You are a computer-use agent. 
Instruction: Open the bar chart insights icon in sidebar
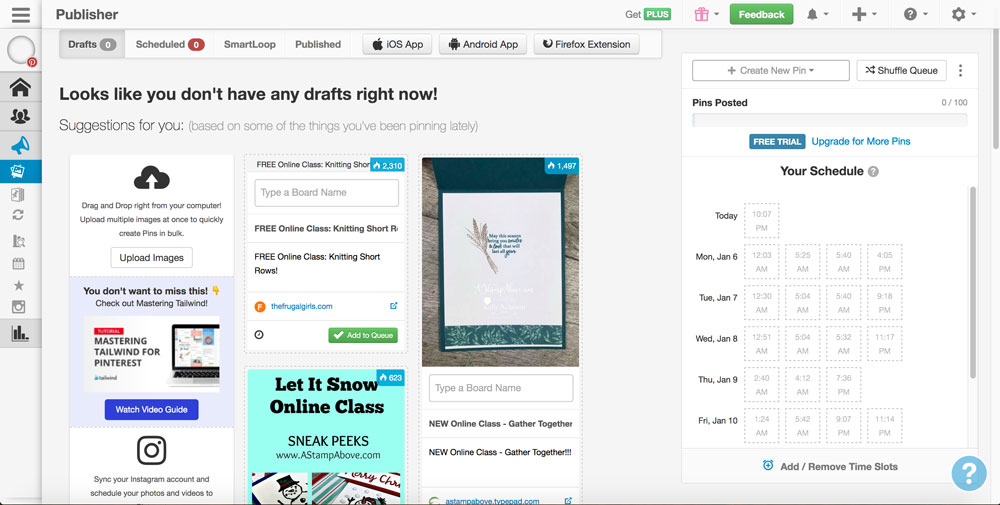20,333
